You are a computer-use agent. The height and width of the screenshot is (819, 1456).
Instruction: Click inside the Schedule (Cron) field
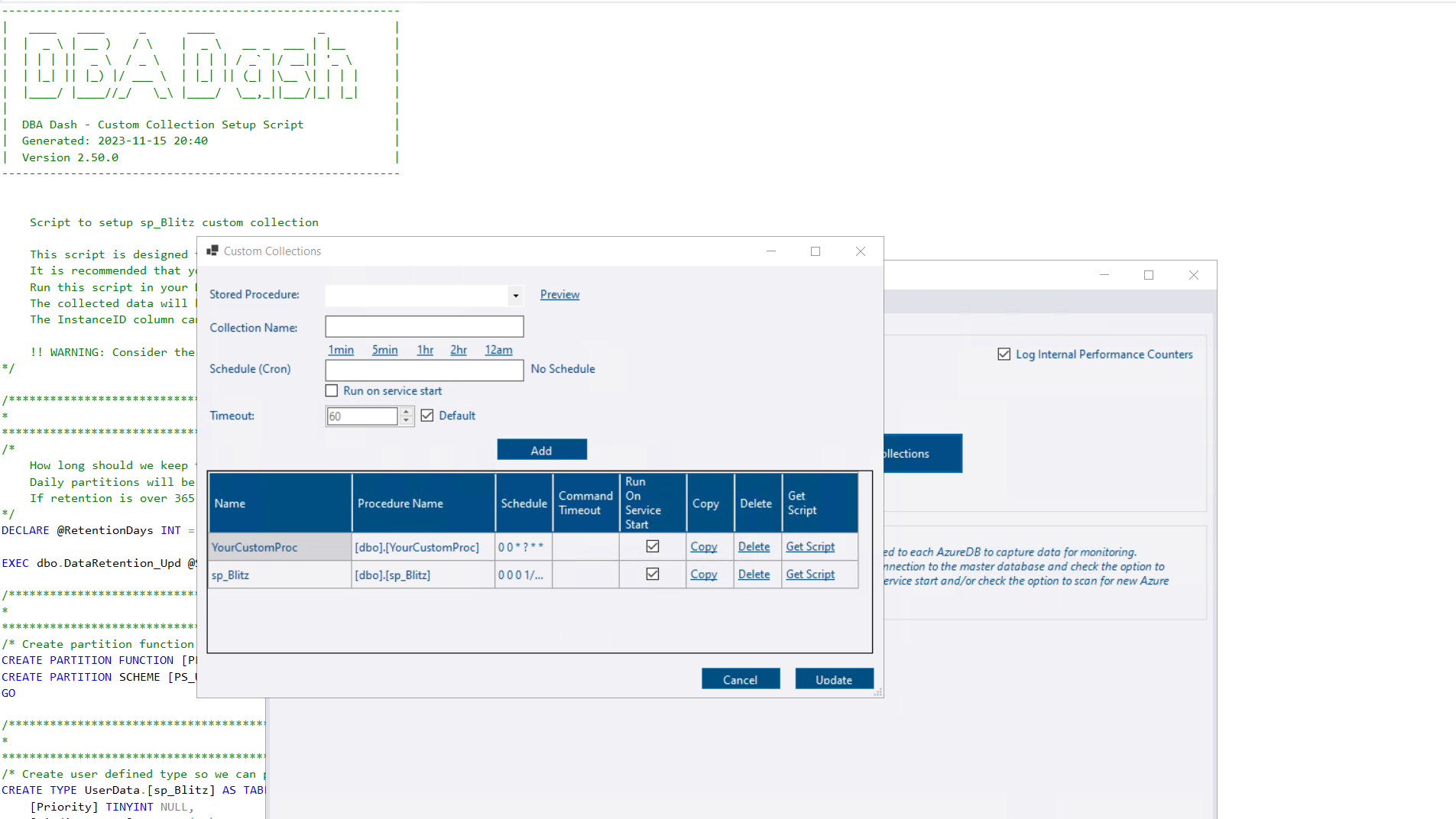tap(423, 370)
